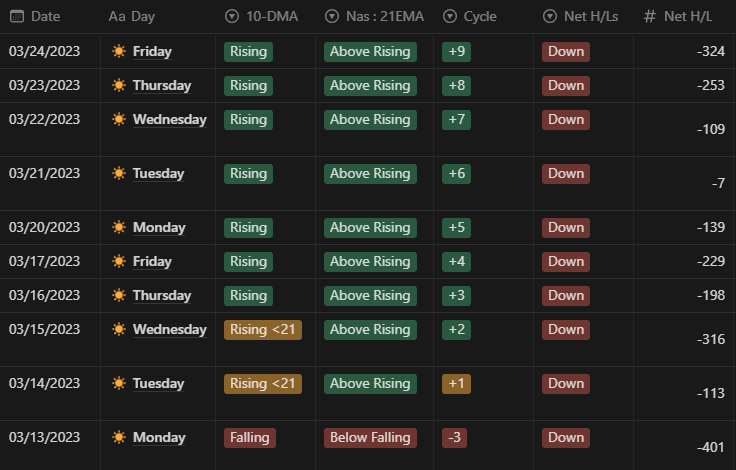Click sun icon in the 03/15/2023 row

click(x=119, y=329)
